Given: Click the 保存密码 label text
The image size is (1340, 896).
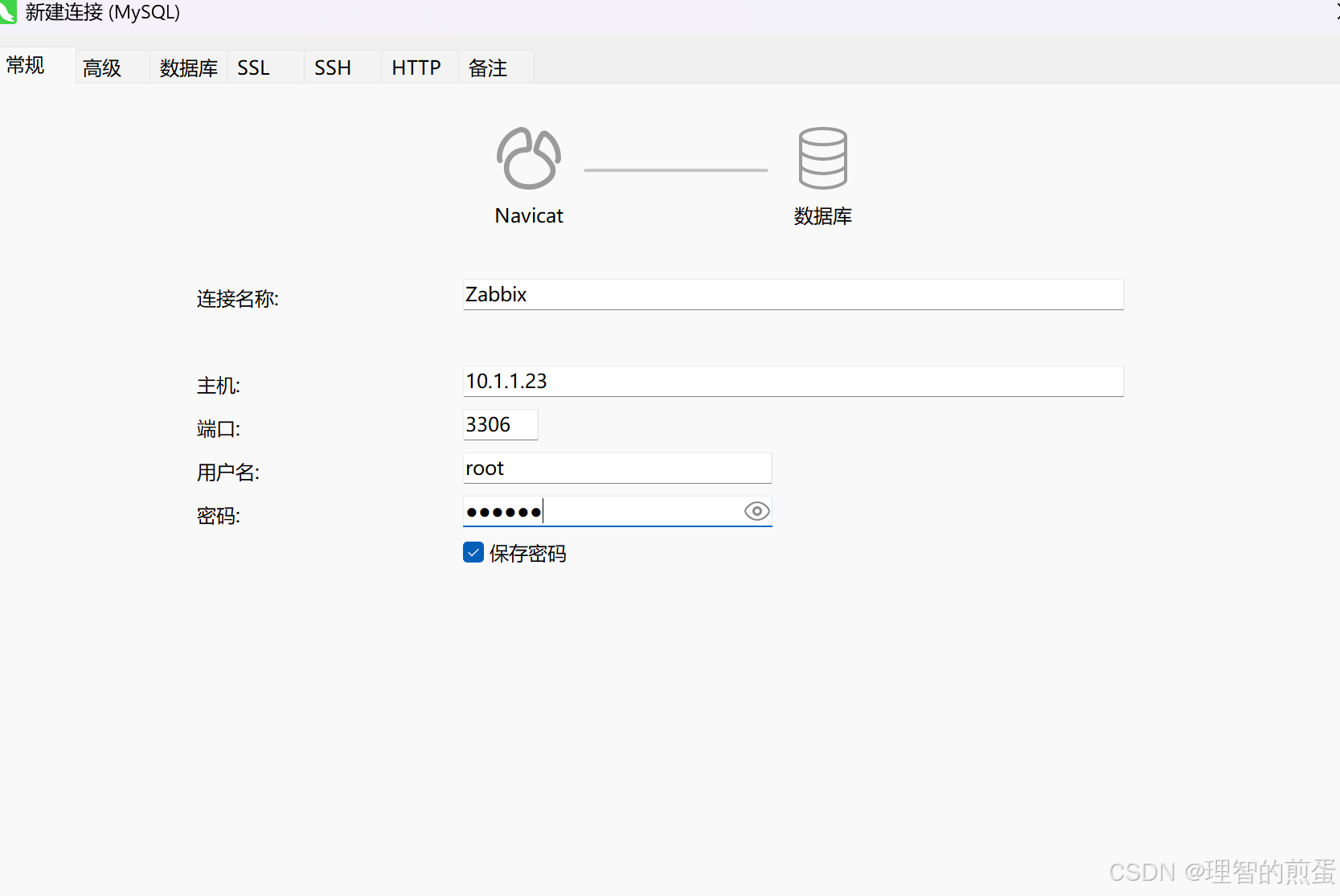Looking at the screenshot, I should coord(527,553).
